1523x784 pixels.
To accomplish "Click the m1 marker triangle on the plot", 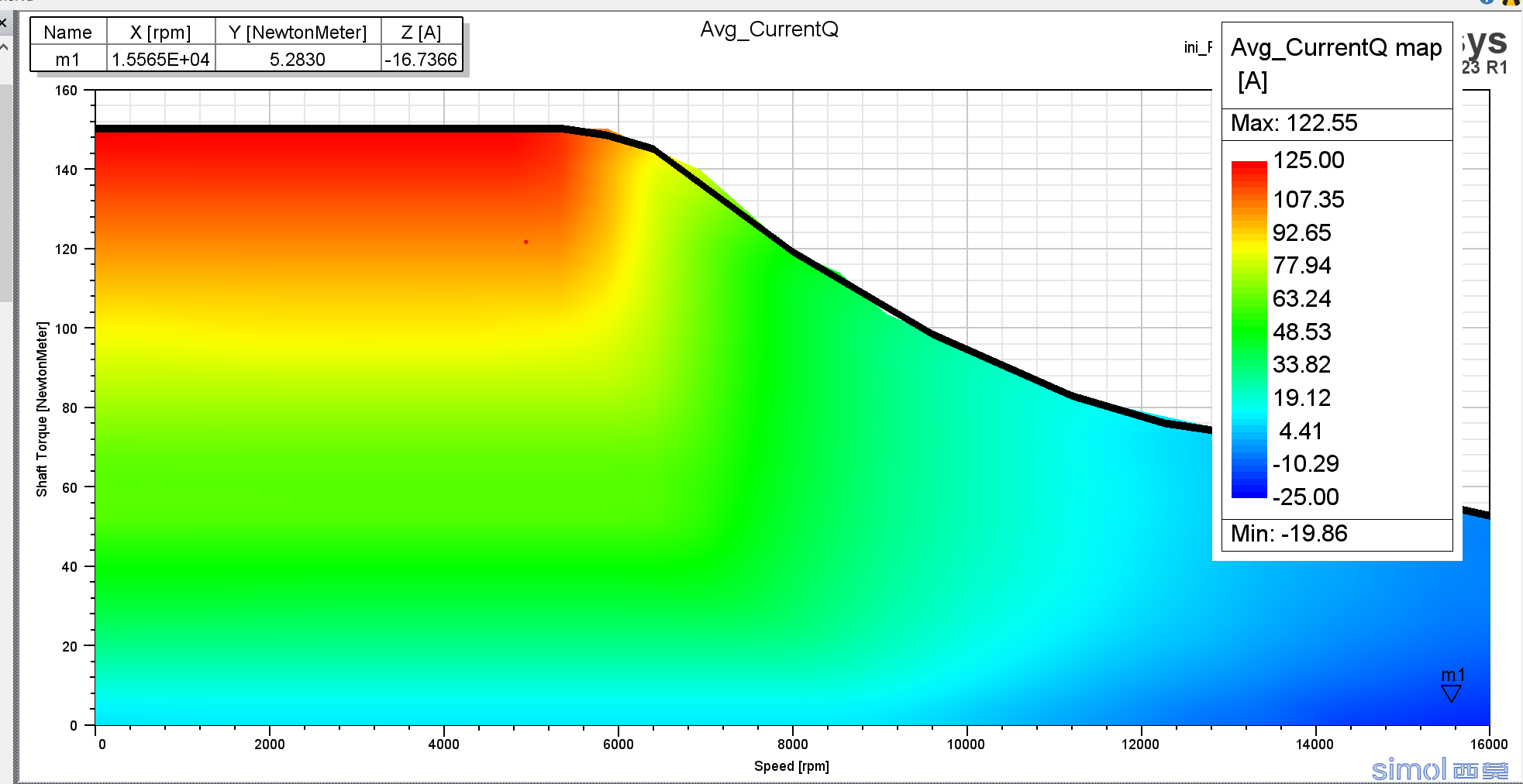I will point(1451,693).
